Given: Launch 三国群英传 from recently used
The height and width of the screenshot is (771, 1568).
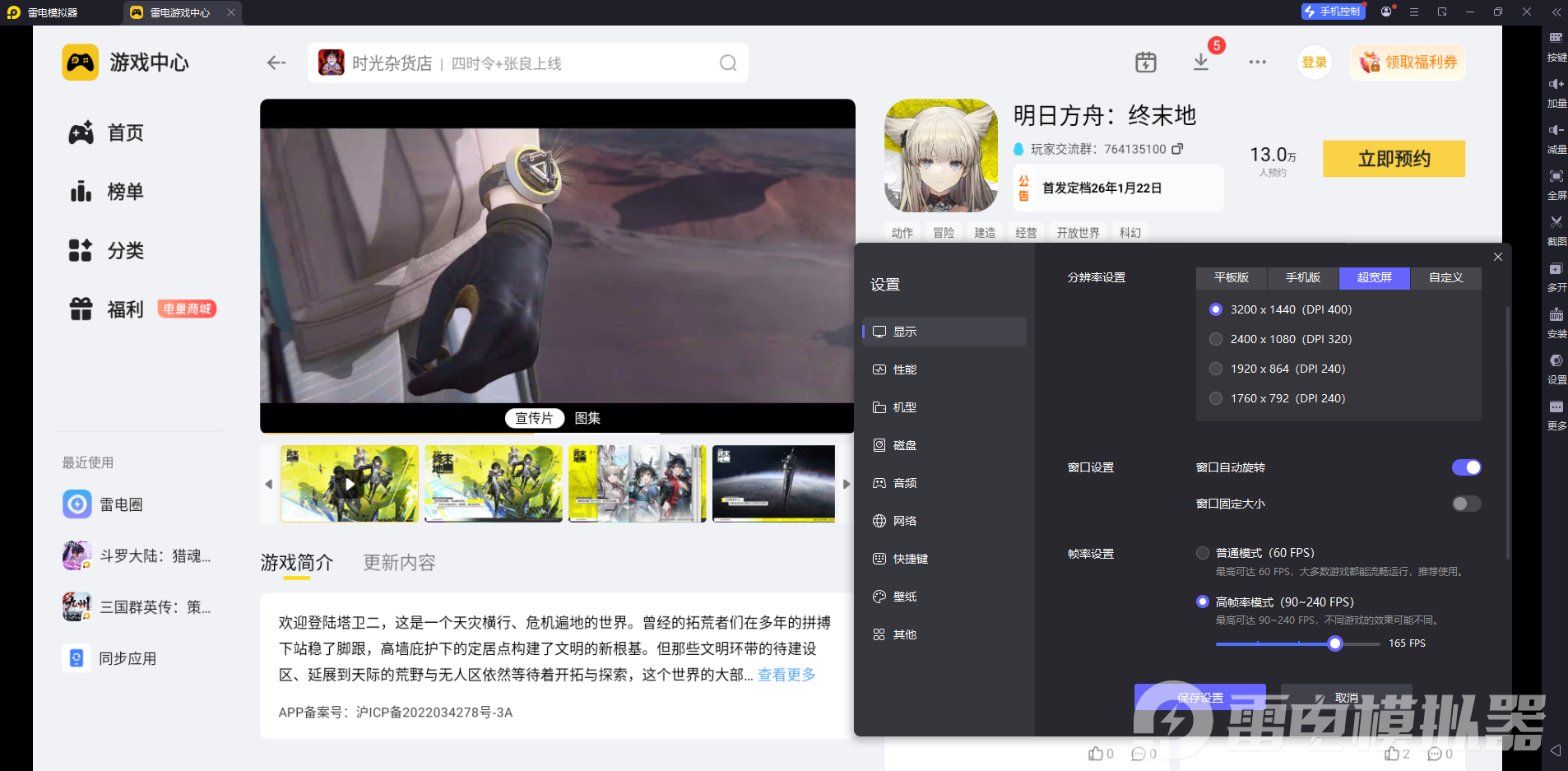Looking at the screenshot, I should pos(137,607).
